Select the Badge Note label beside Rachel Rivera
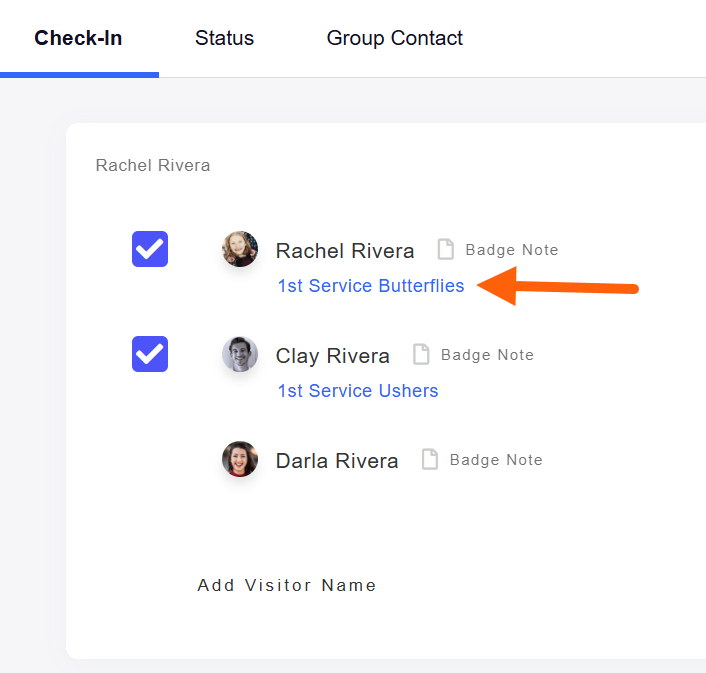706x673 pixels. click(511, 250)
